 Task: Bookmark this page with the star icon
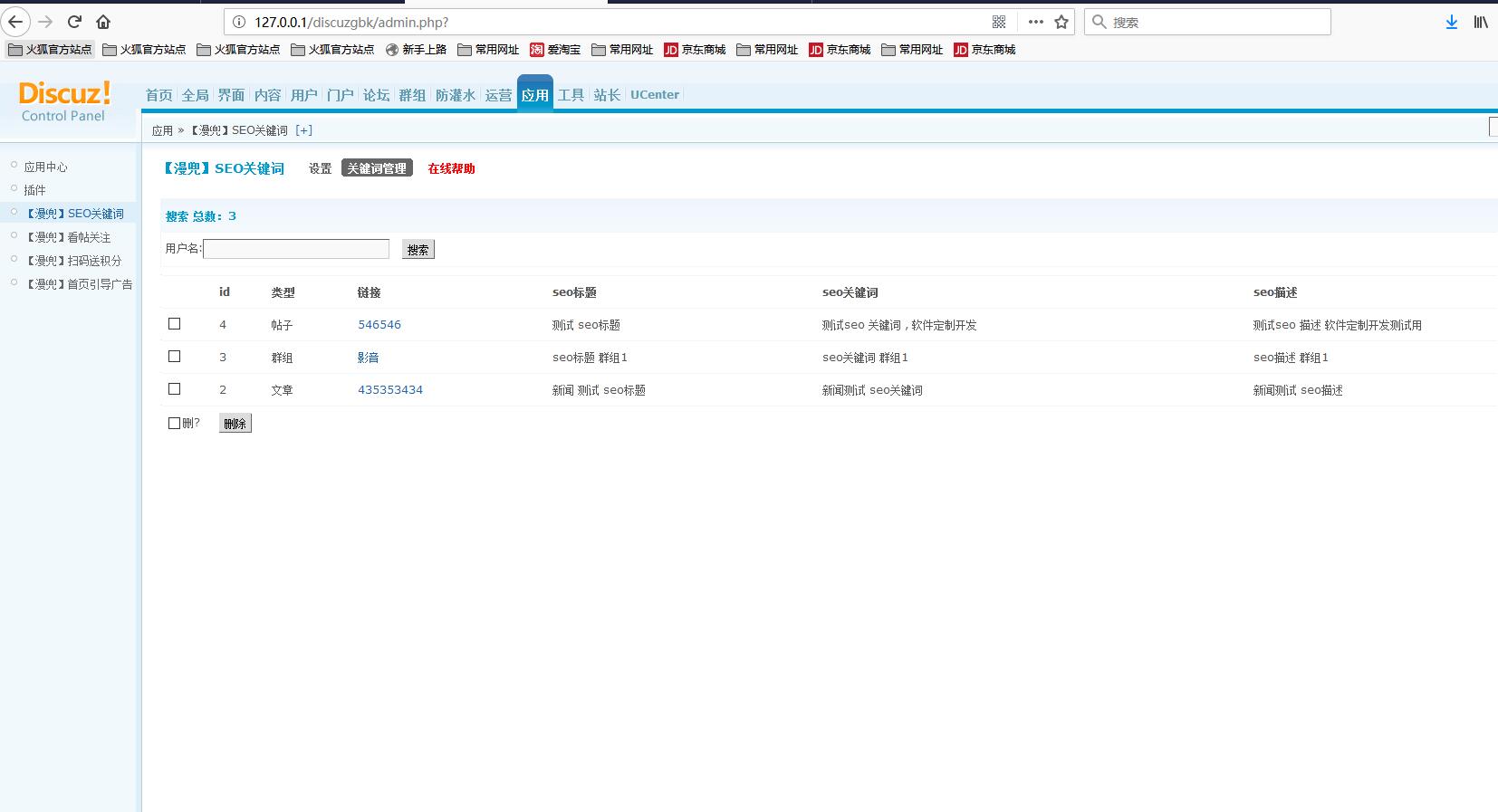click(x=1061, y=22)
